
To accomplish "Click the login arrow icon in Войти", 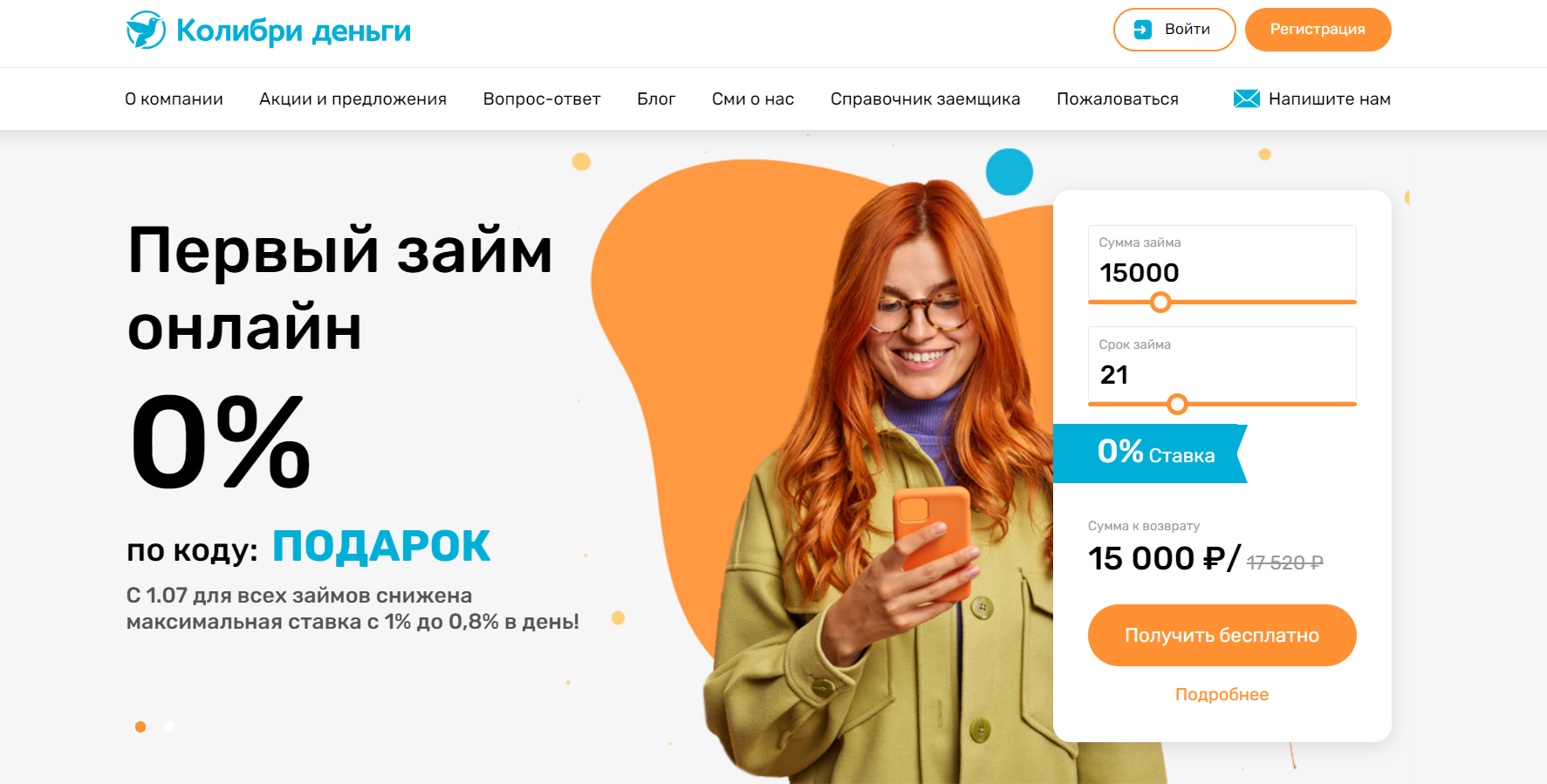I will [1142, 30].
